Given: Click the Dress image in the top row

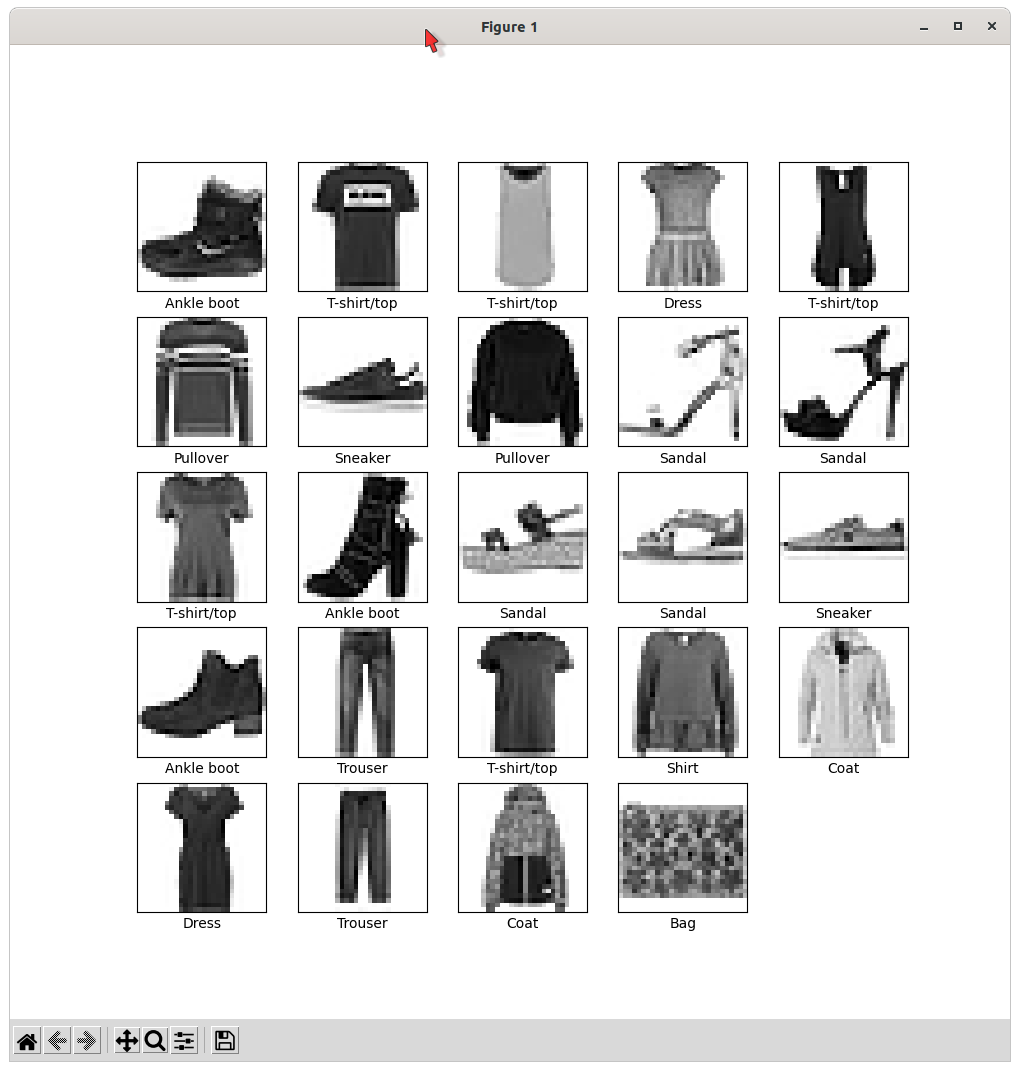Looking at the screenshot, I should pos(683,226).
